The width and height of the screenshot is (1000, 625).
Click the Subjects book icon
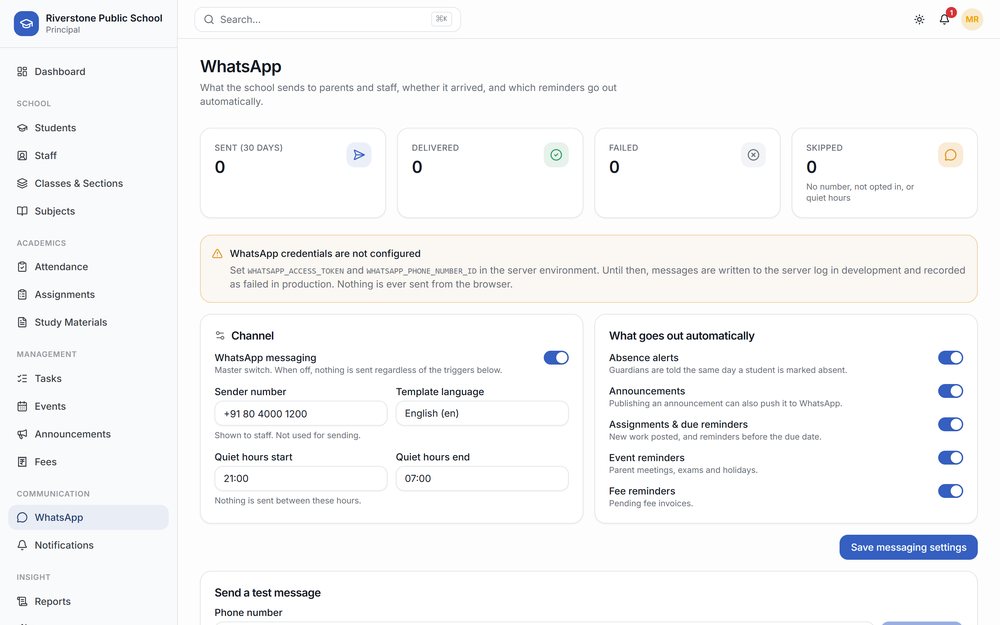coord(22,211)
